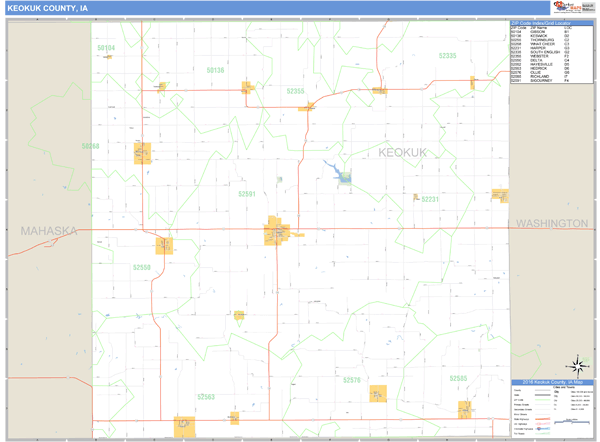This screenshot has width=600, height=442.
Task: Select the DELTA row in ZIP index
Action: coord(541,60)
